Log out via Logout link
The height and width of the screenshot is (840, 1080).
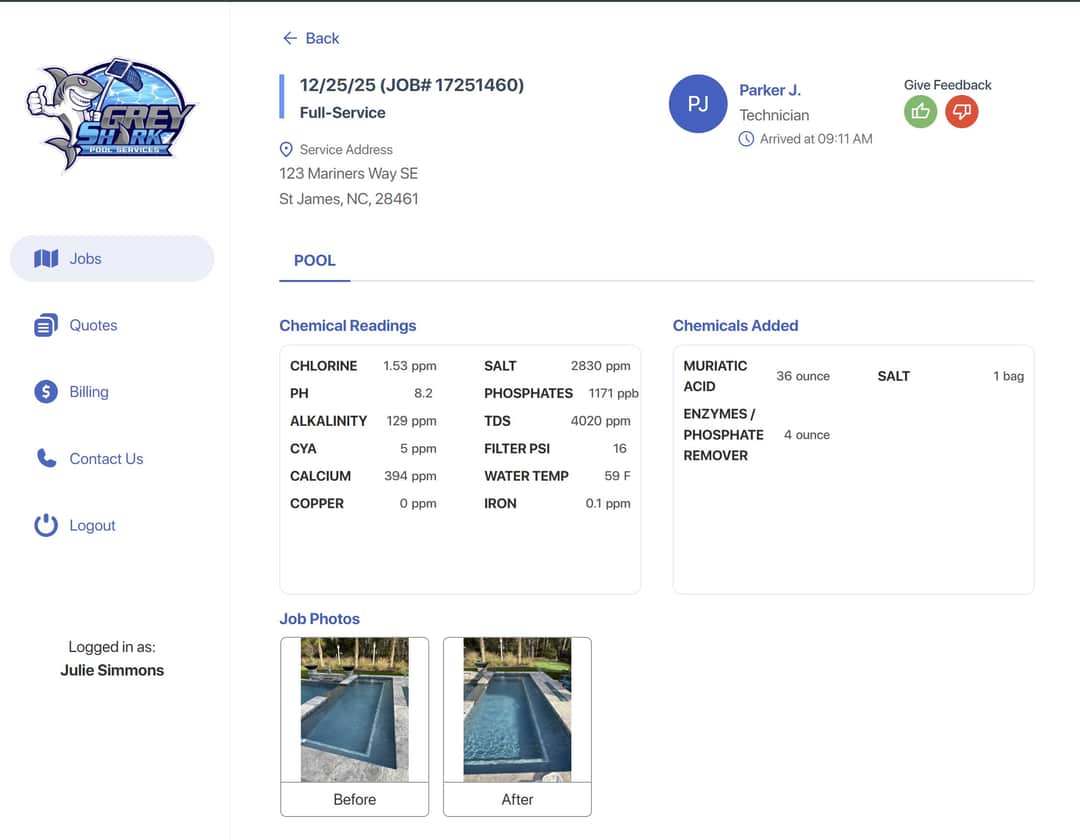click(x=92, y=525)
